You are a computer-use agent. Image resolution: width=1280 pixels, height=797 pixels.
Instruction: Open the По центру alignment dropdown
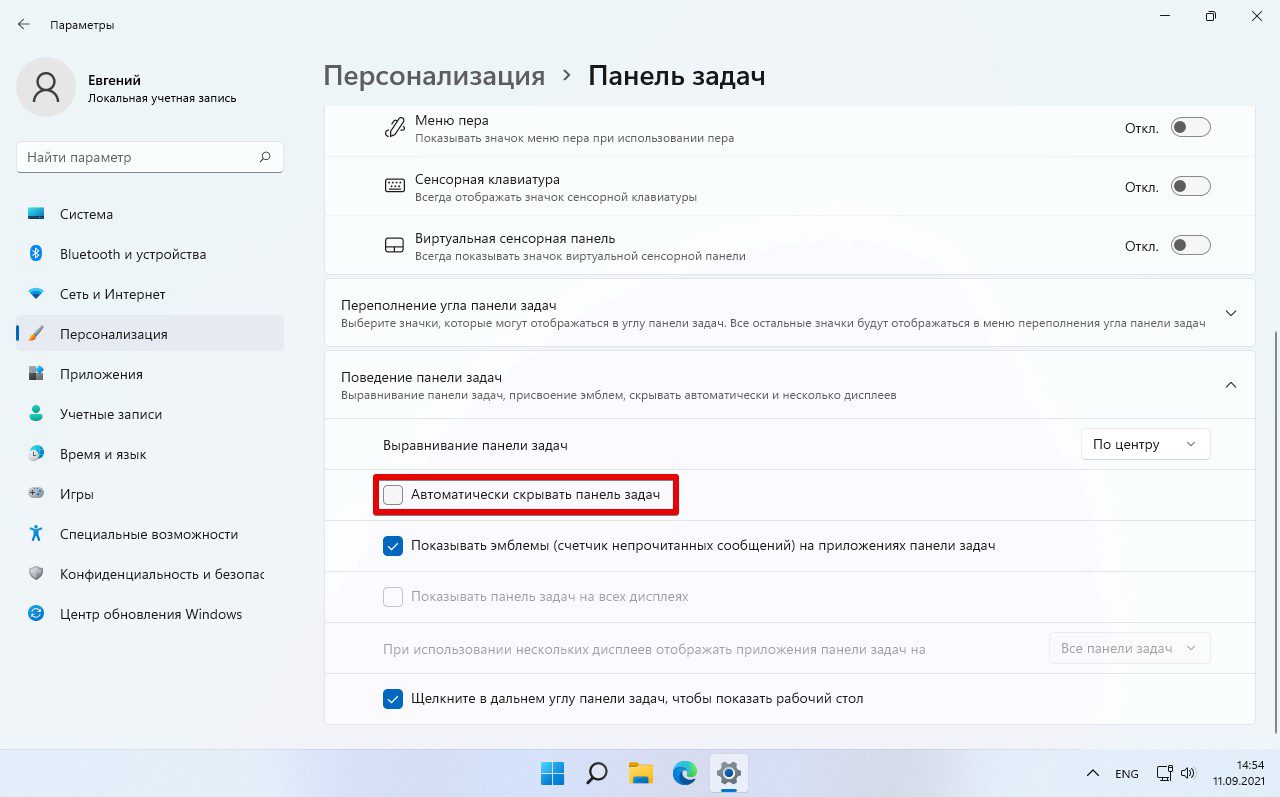point(1146,444)
